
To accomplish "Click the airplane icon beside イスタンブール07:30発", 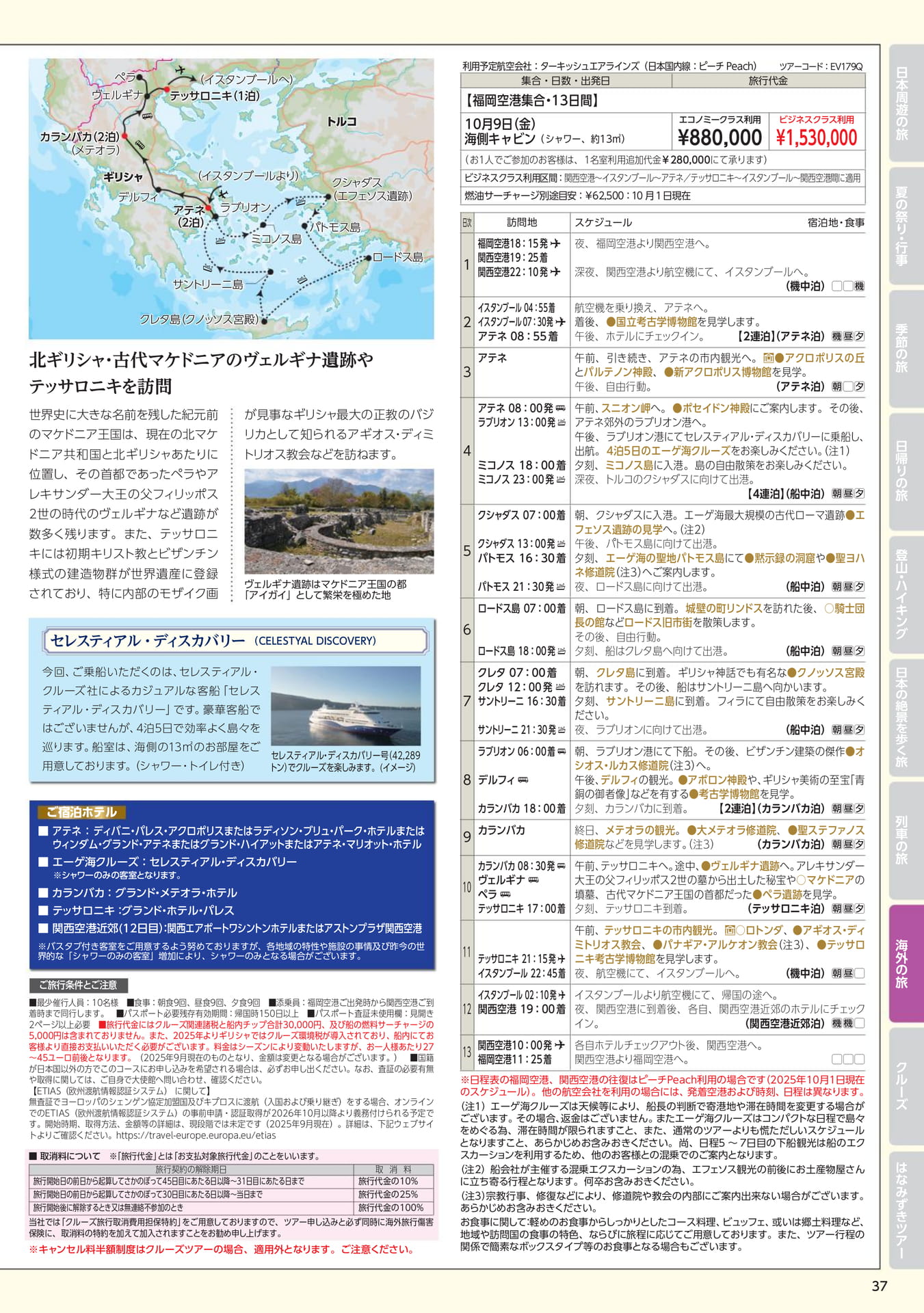I will pyautogui.click(x=560, y=322).
